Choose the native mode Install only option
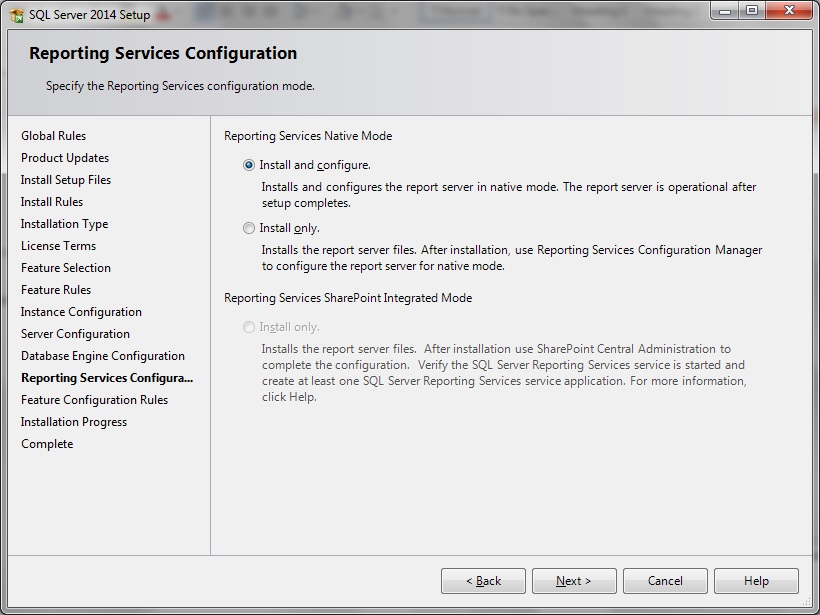The image size is (820, 615). tap(249, 229)
